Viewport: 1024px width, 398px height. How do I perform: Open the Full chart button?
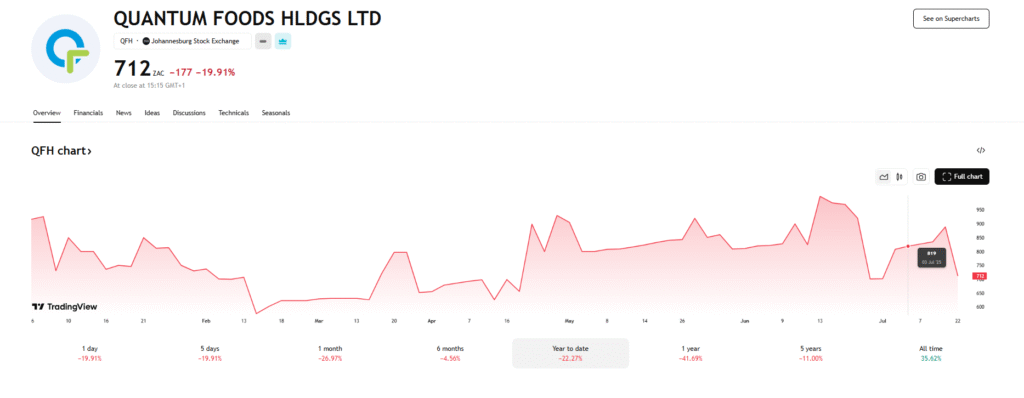[962, 176]
